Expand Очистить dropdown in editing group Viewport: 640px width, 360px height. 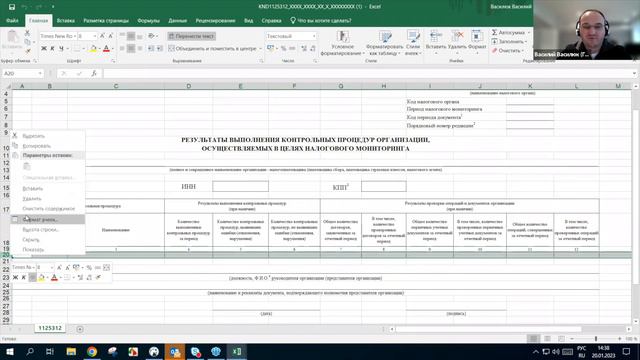pyautogui.click(x=522, y=51)
